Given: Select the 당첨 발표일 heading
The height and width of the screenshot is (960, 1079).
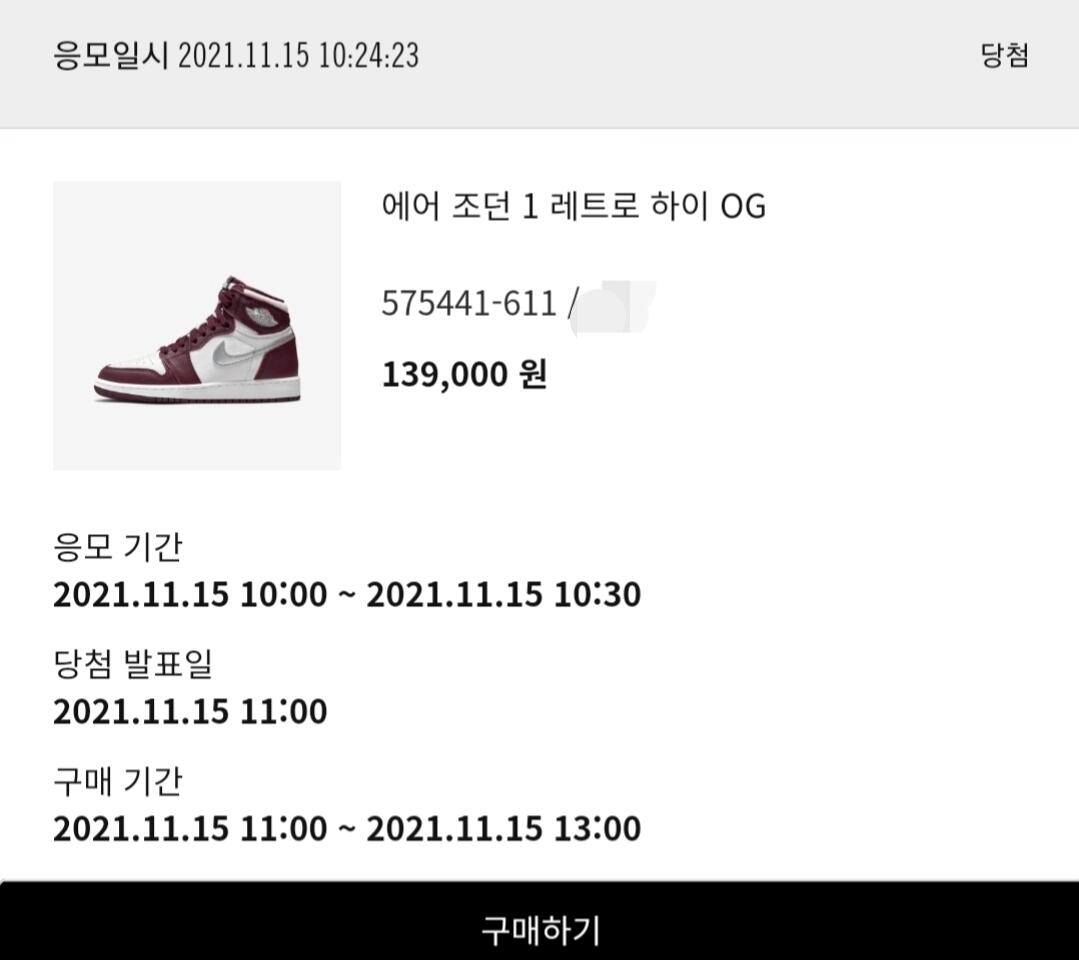Looking at the screenshot, I should (133, 664).
